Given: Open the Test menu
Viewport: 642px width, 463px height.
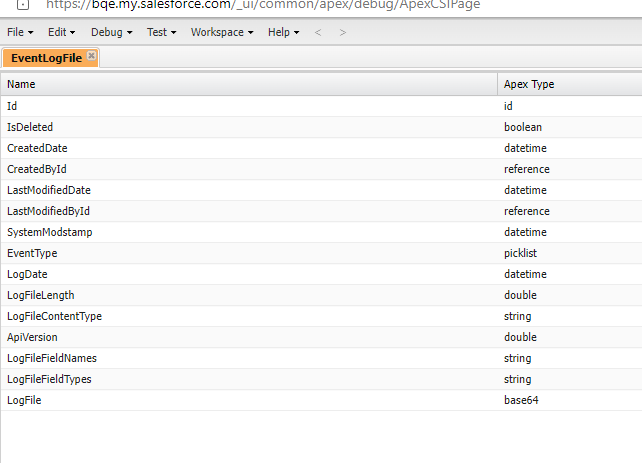Looking at the screenshot, I should click(161, 32).
